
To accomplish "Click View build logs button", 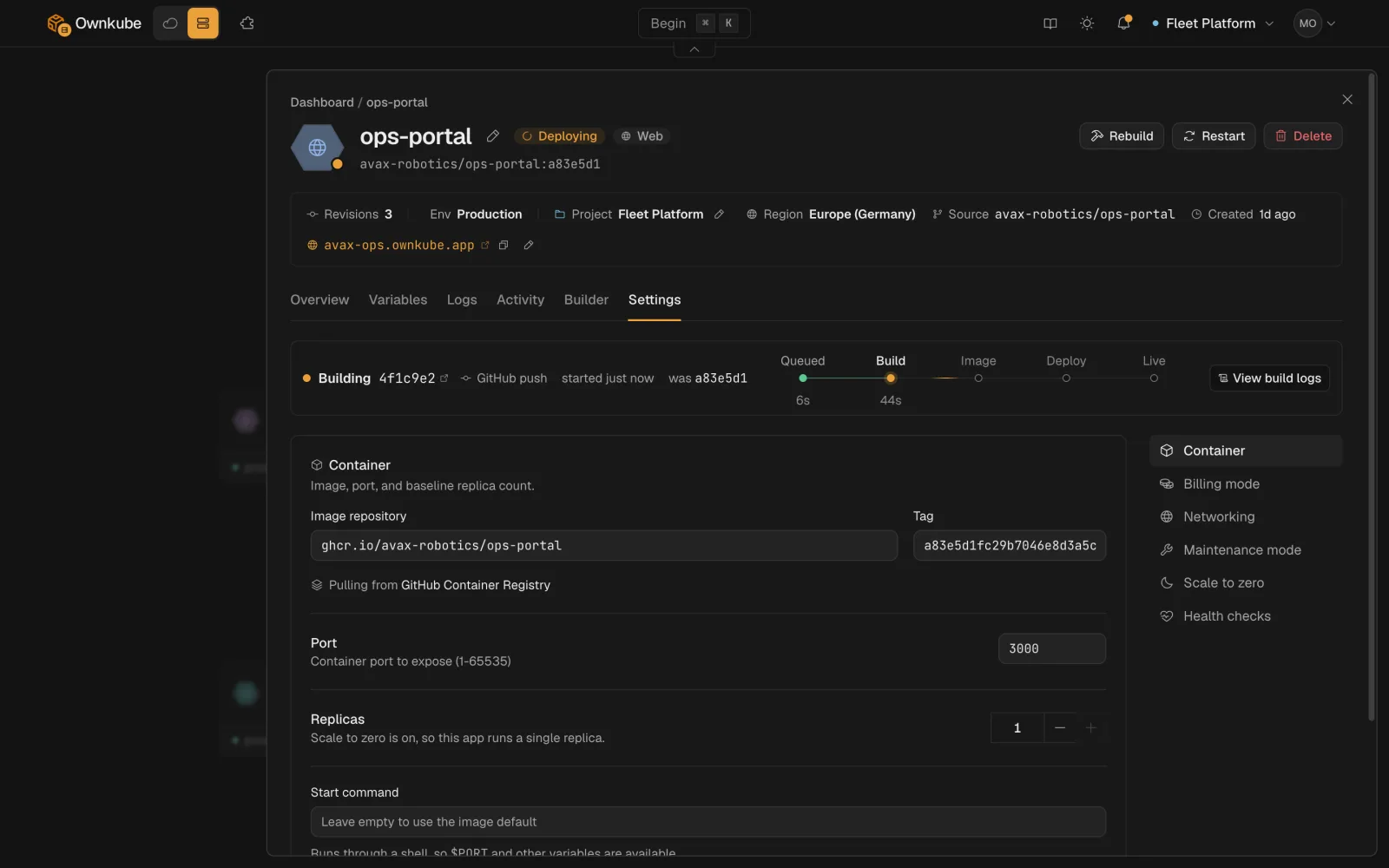I will (1269, 378).
